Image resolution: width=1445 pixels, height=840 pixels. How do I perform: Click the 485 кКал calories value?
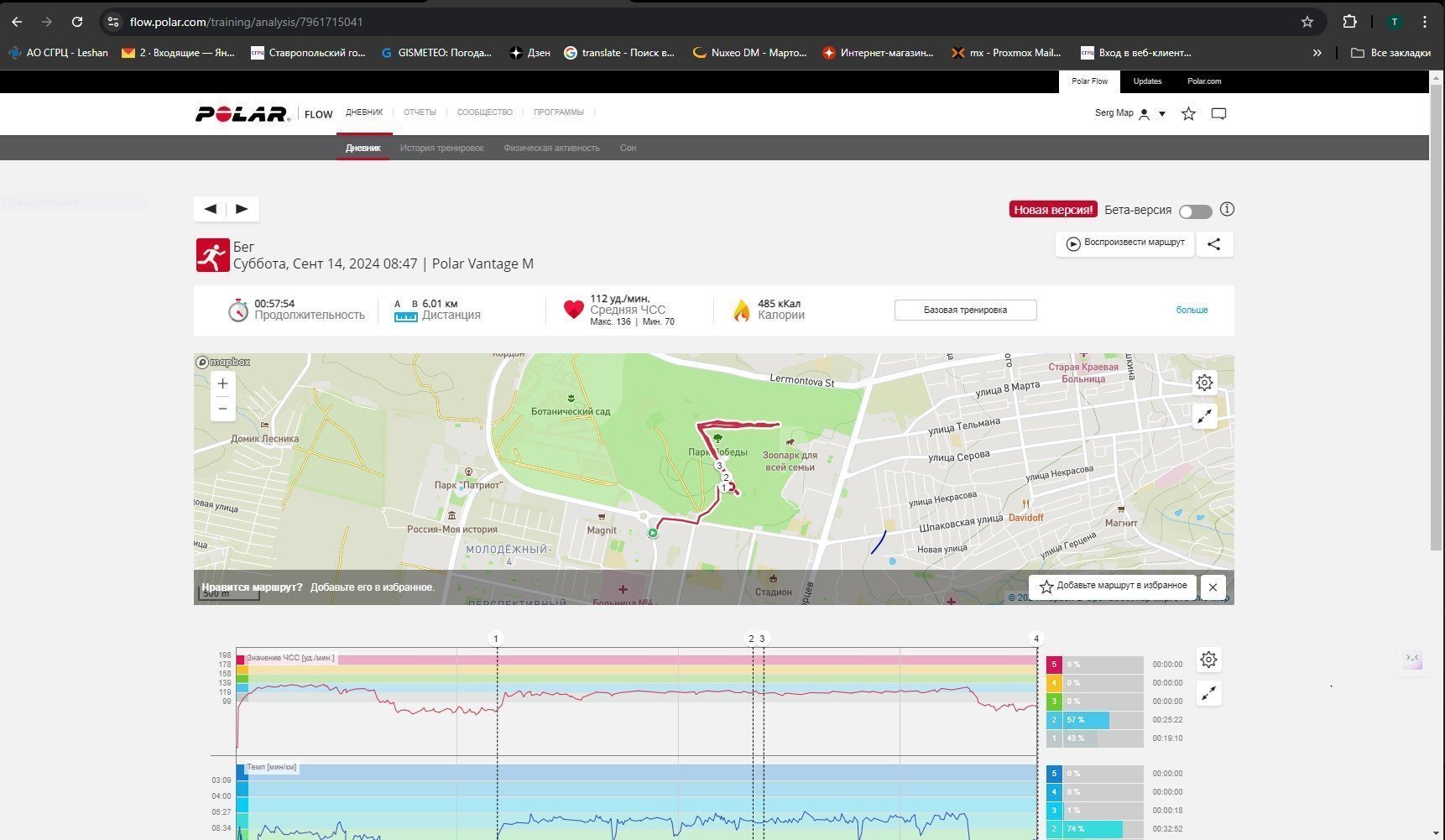pyautogui.click(x=779, y=304)
